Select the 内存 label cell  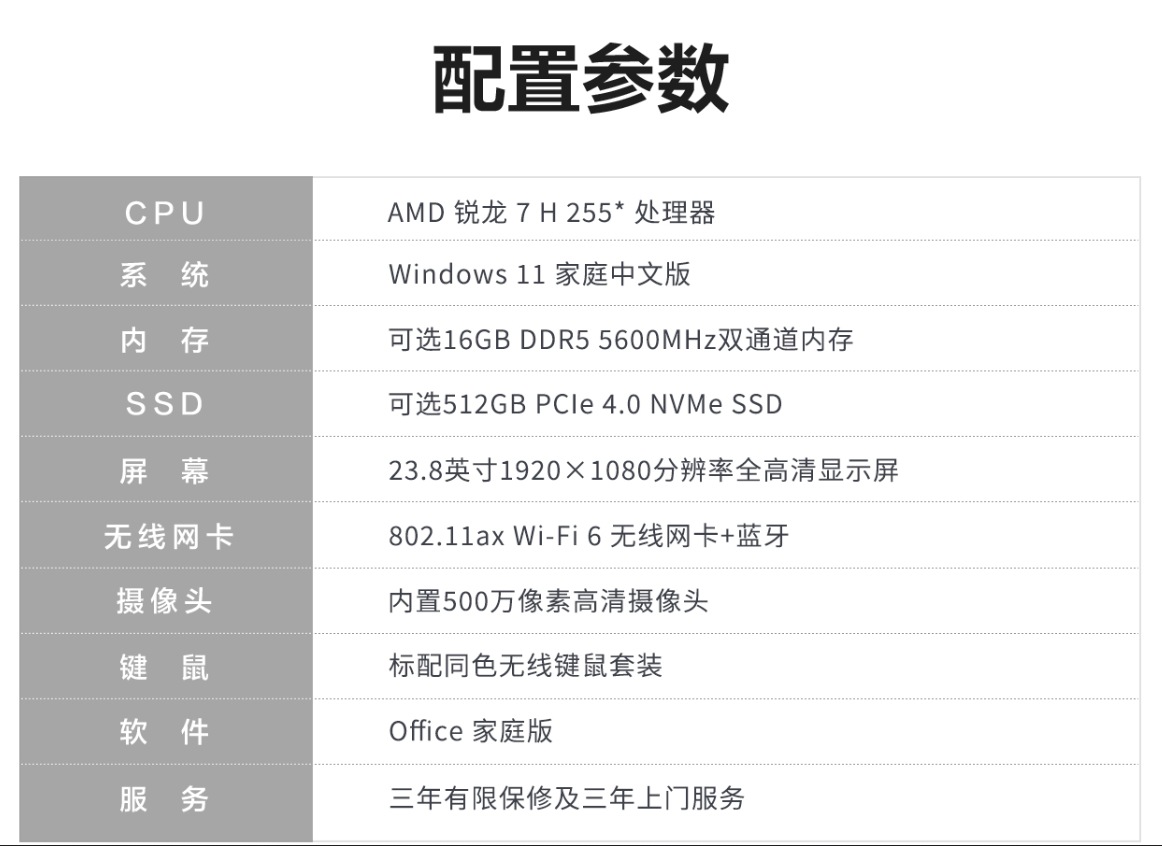[x=165, y=340]
